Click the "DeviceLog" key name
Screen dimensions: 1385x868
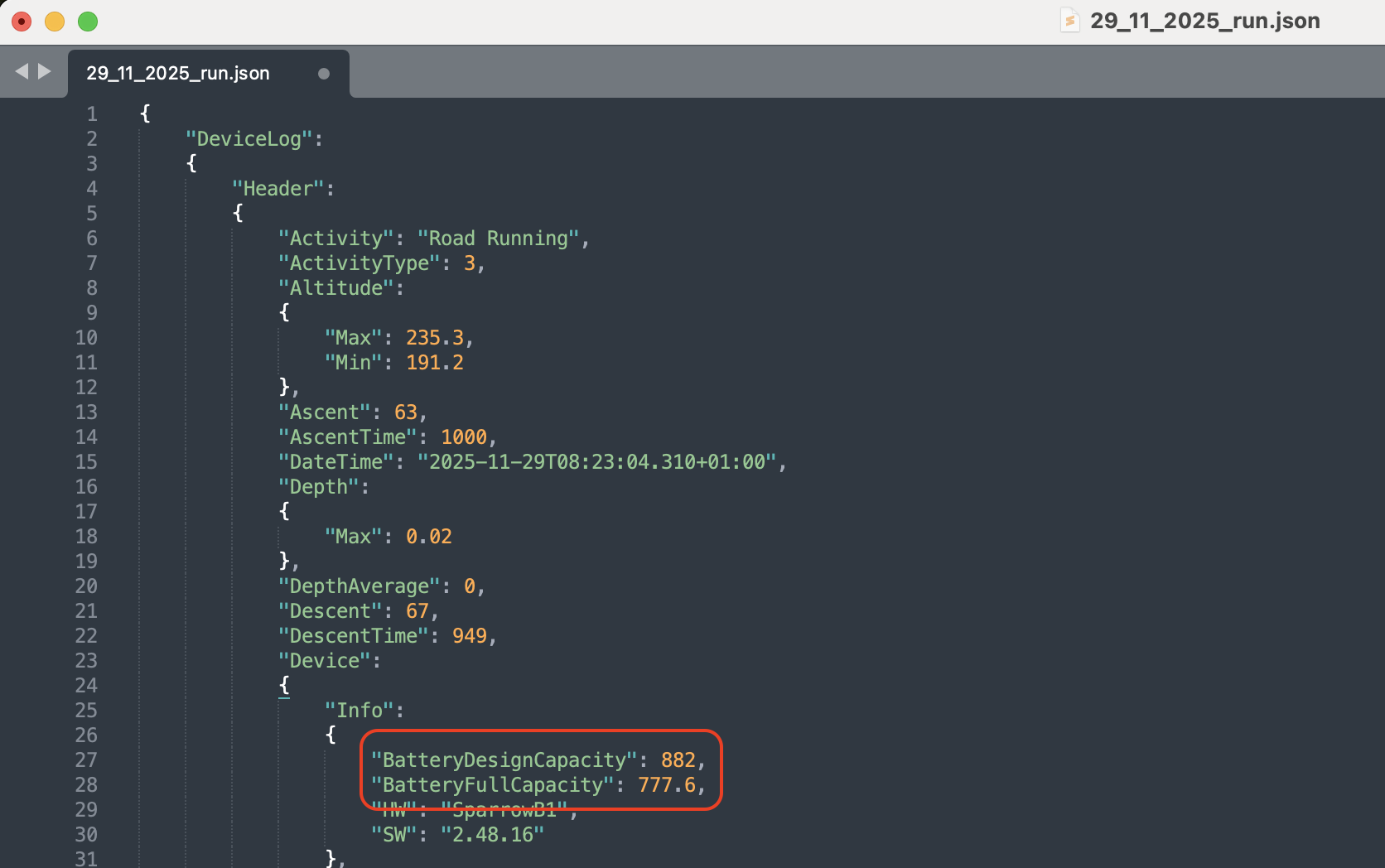(x=249, y=138)
